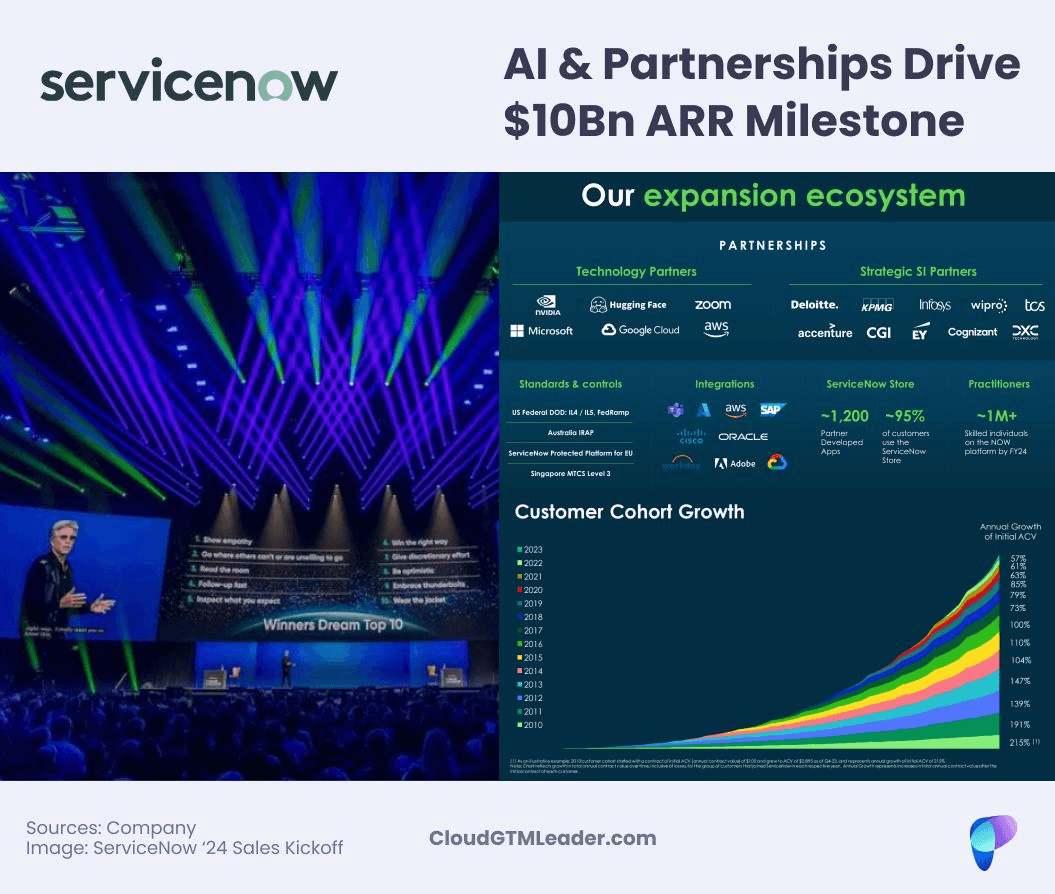Click the '147%' growth label
Image resolution: width=1055 pixels, height=894 pixels.
coord(1020,681)
